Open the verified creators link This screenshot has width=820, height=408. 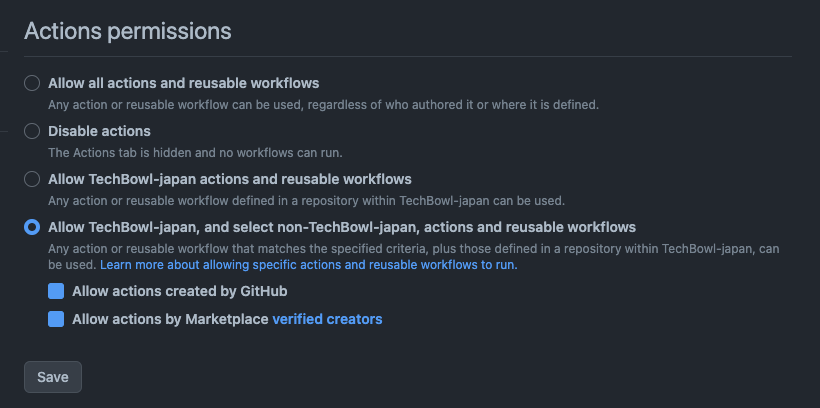(327, 319)
